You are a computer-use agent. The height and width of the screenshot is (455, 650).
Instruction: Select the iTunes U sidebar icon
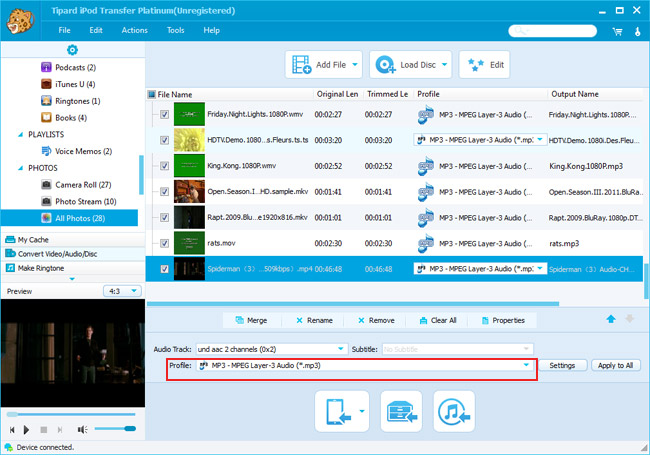pos(46,84)
